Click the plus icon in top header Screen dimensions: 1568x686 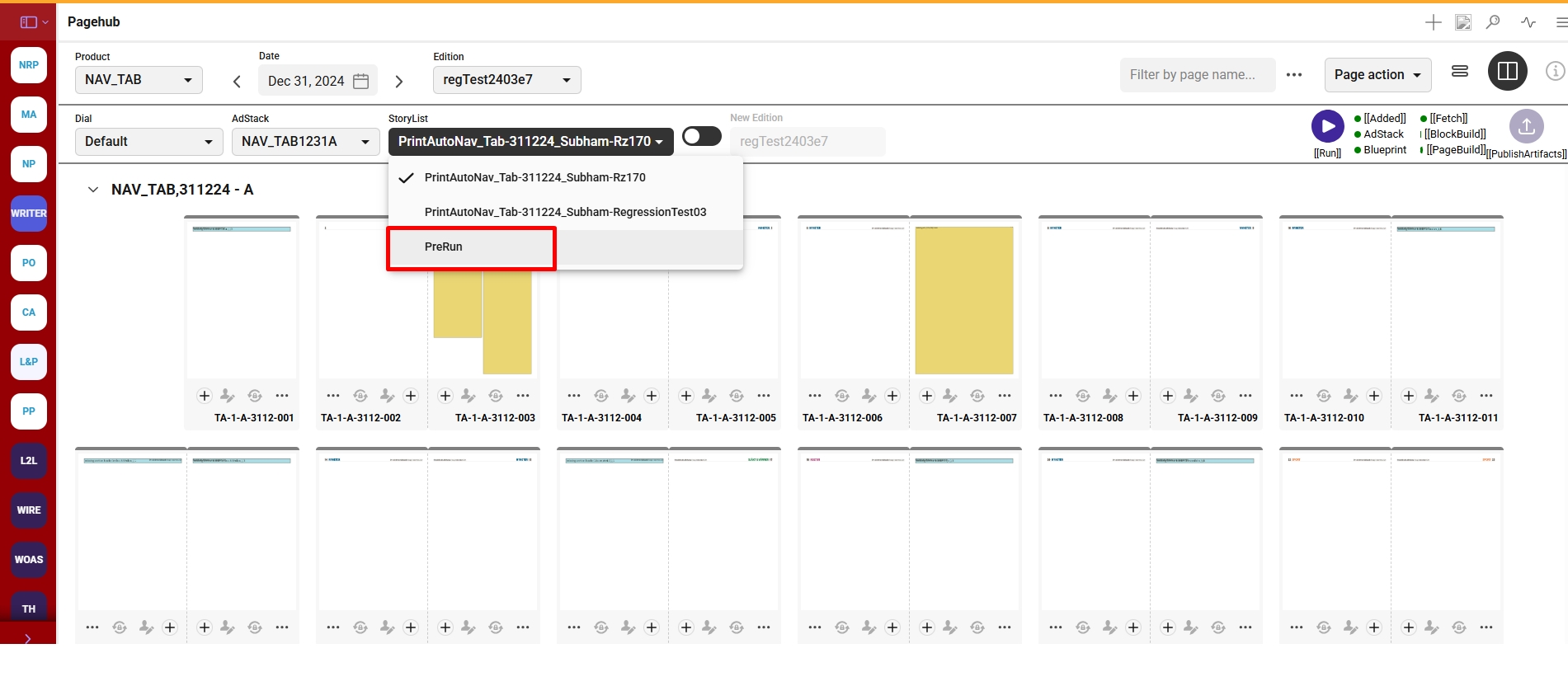click(1434, 22)
